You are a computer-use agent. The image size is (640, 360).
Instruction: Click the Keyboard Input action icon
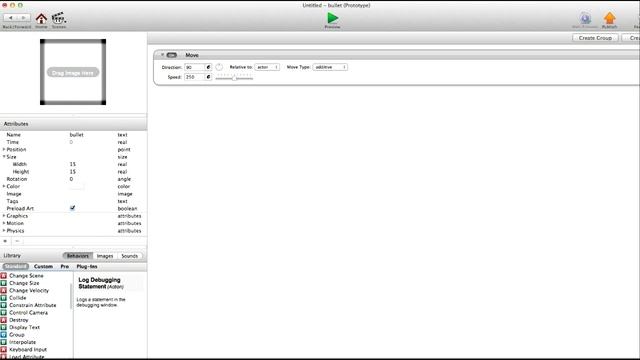(4, 349)
